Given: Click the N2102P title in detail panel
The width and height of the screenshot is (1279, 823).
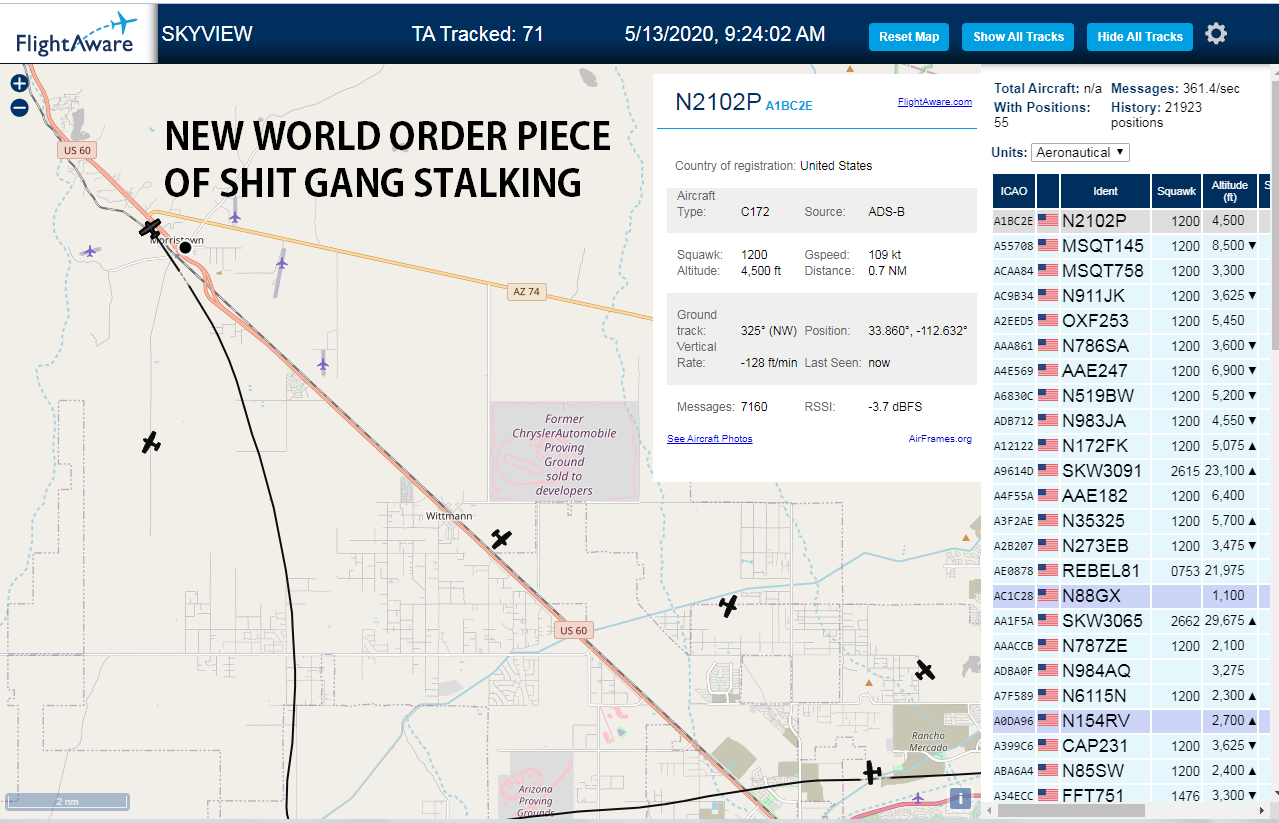Looking at the screenshot, I should (718, 102).
